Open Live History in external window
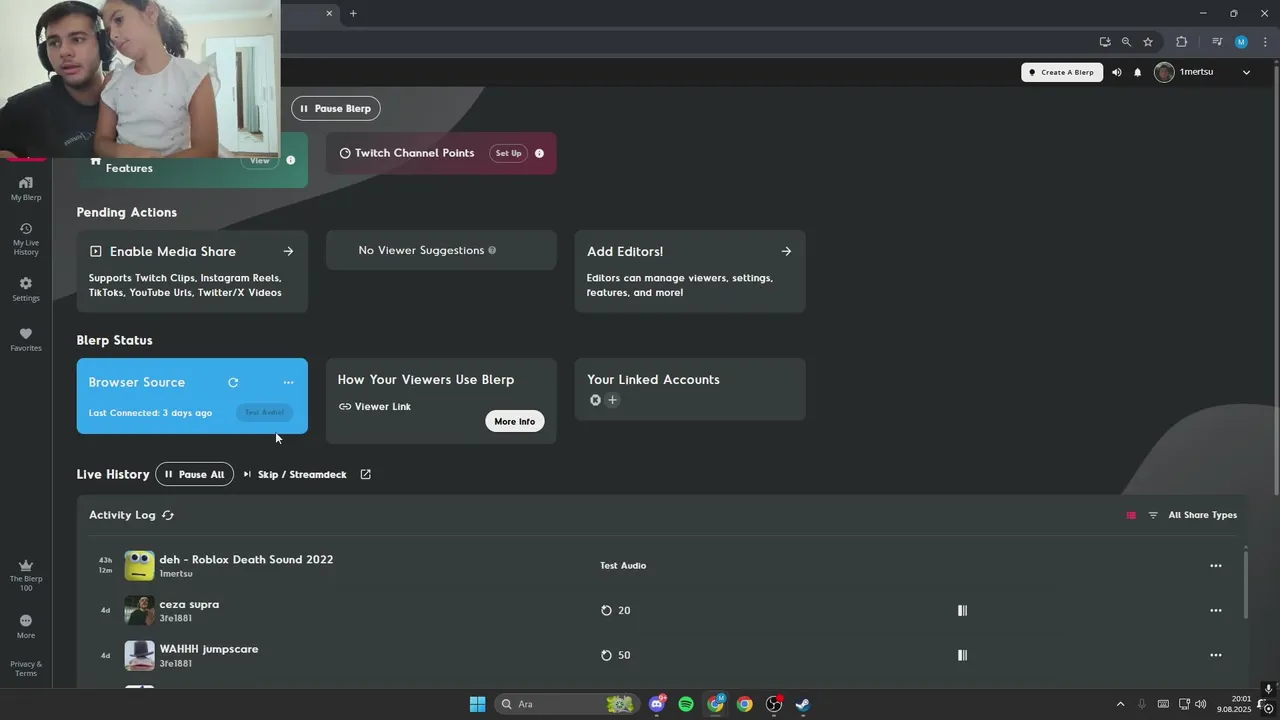 (365, 474)
